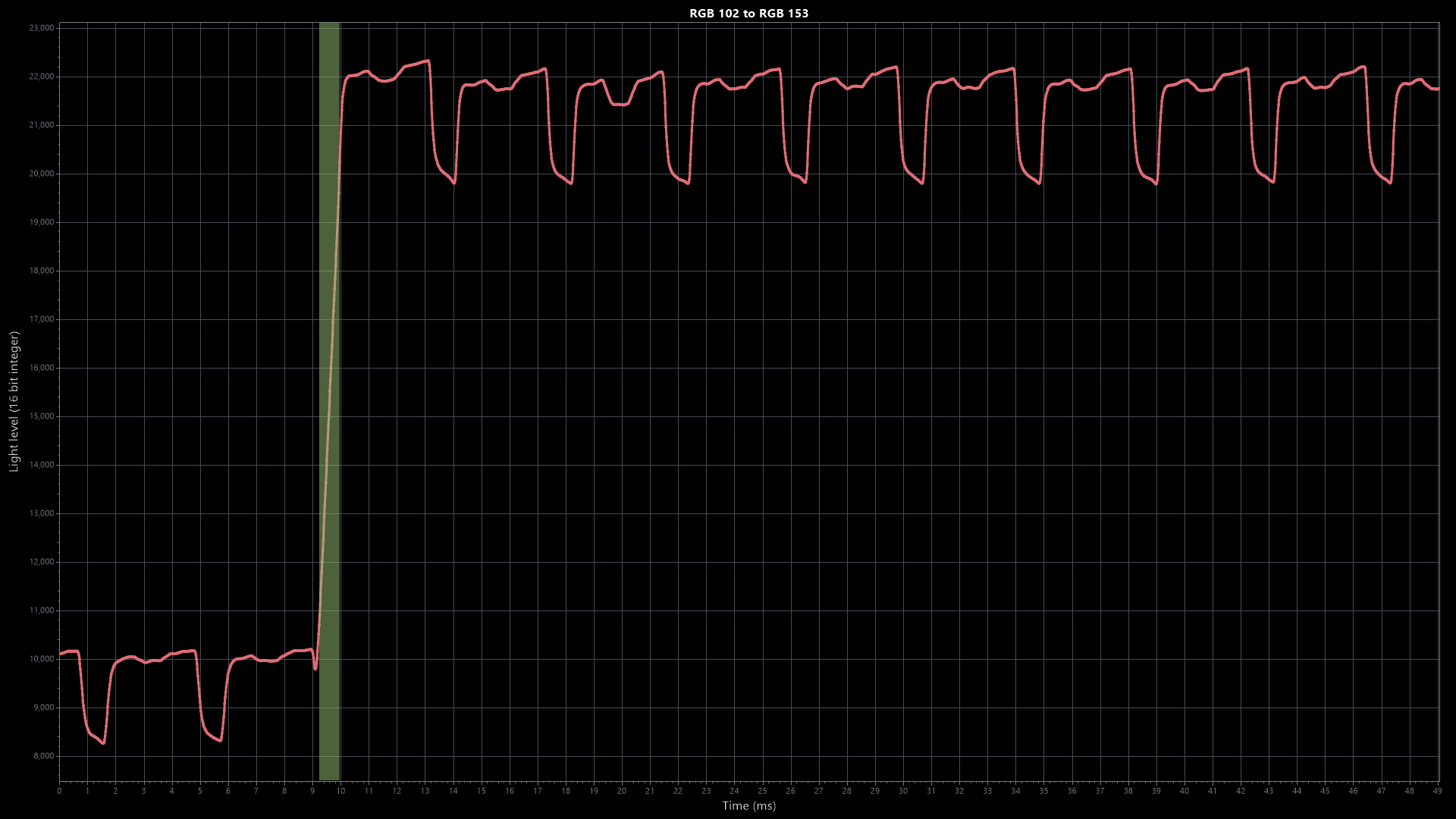Click the 22,000 y-axis tick label
This screenshot has height=819, width=1456.
[x=41, y=77]
